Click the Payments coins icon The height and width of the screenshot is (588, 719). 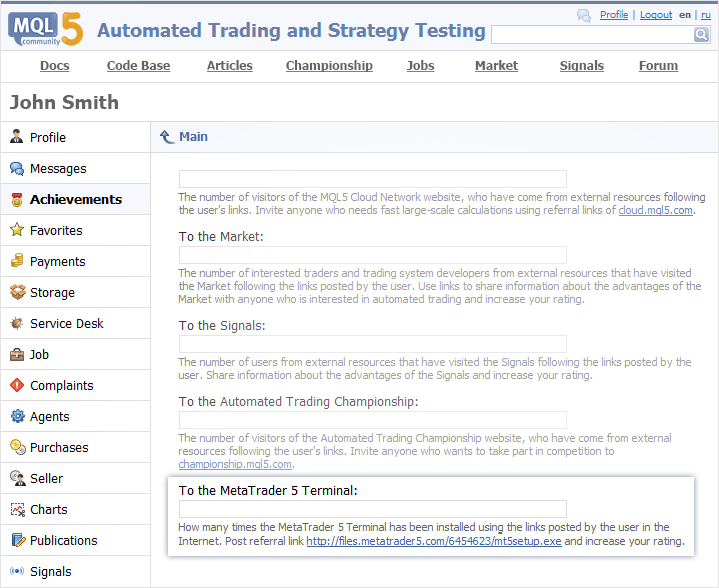[x=17, y=262]
